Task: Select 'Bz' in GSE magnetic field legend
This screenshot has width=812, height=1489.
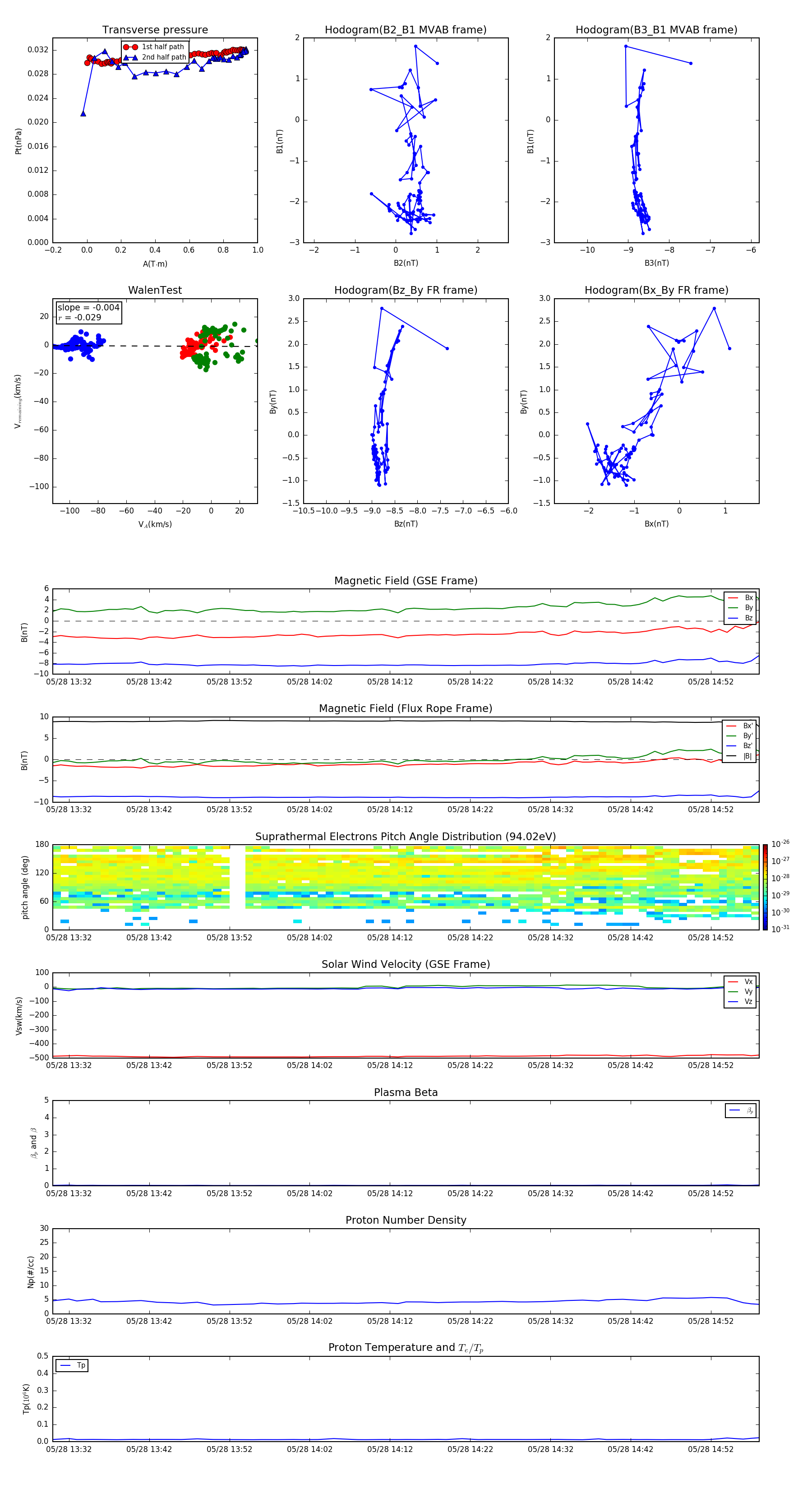Action: point(740,619)
